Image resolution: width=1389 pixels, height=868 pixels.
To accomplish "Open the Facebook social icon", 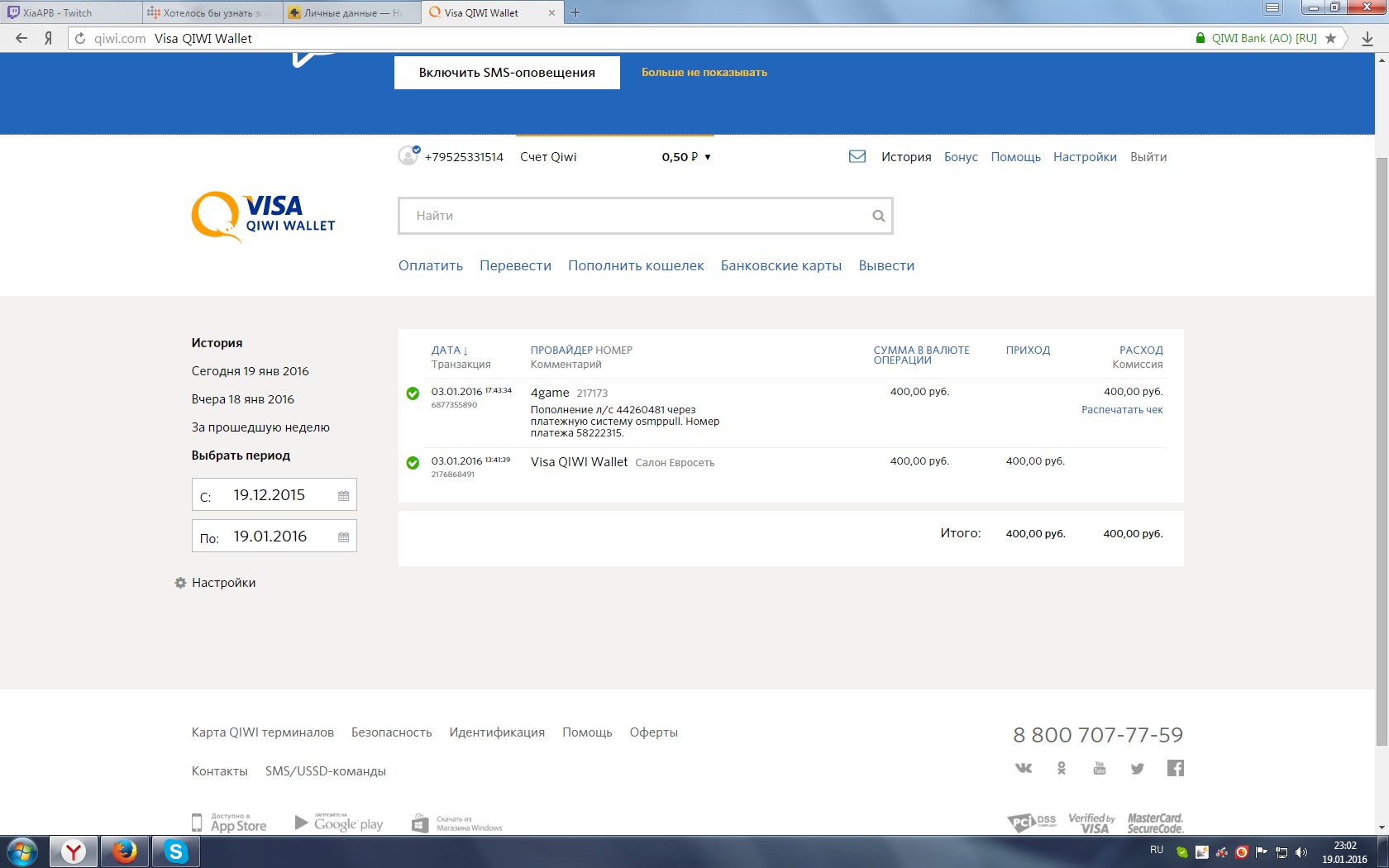I will 1176,768.
